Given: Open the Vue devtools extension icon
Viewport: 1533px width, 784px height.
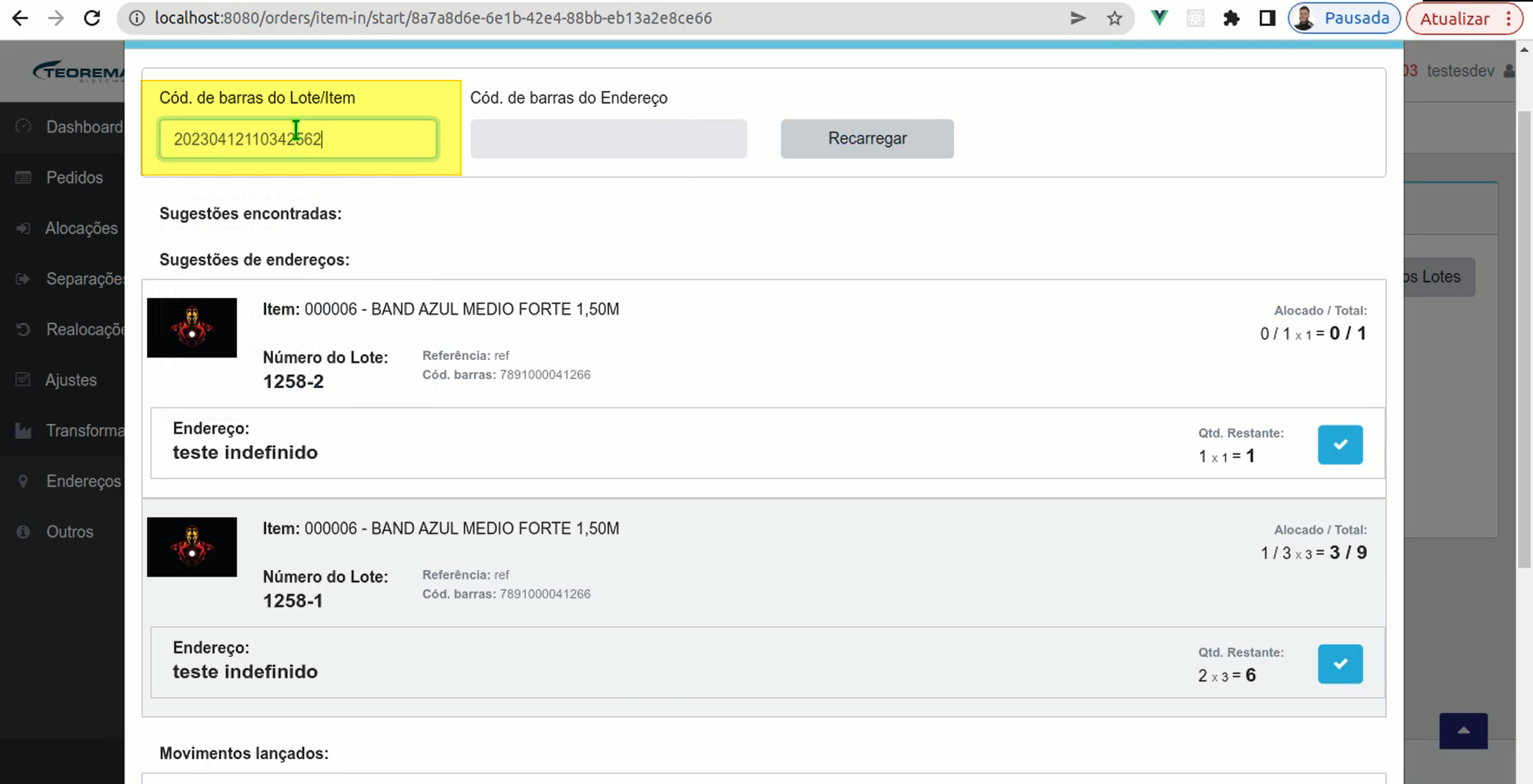Looking at the screenshot, I should point(1159,18).
